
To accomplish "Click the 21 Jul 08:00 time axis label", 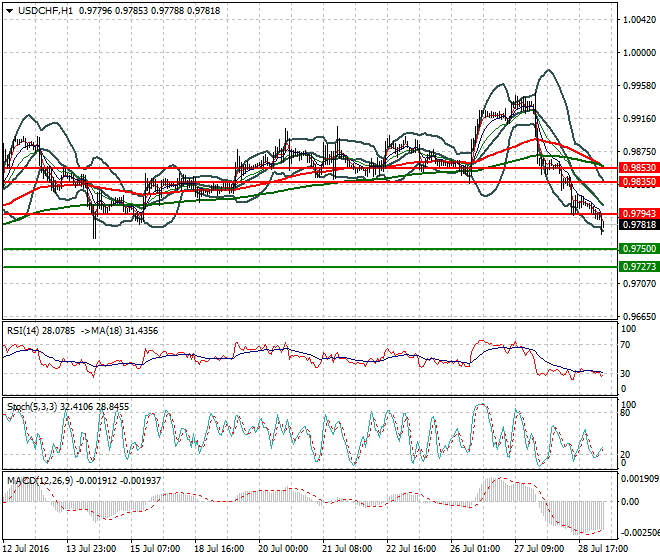I will point(347,549).
